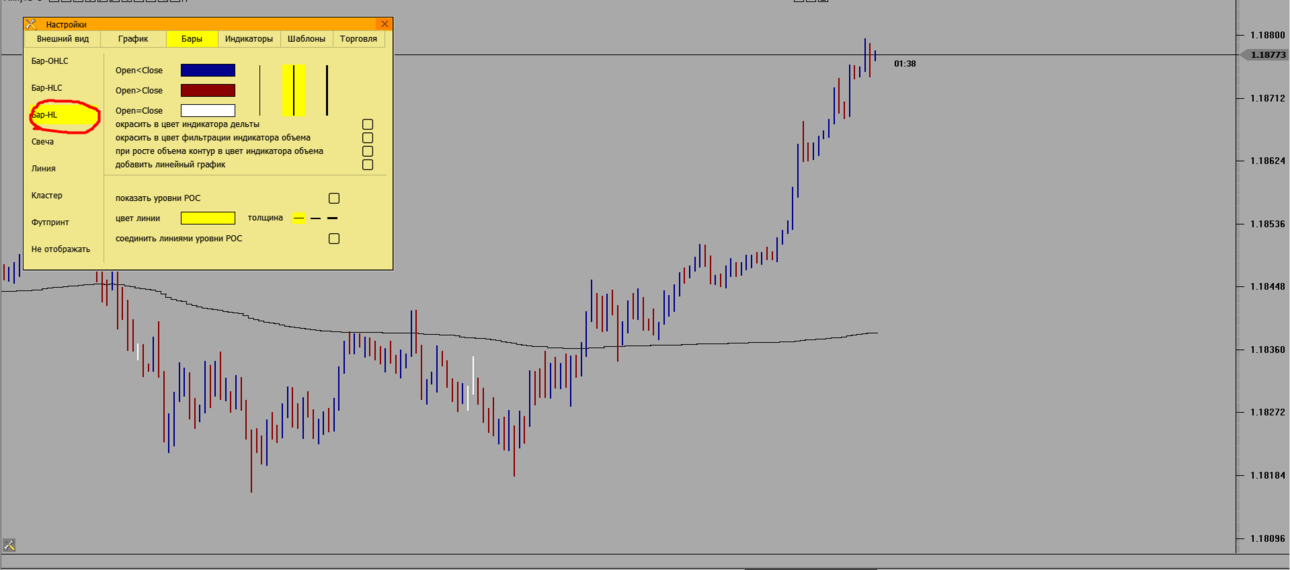Screen dimensions: 1290x570
Task: Click the Open>Close label
Action: pos(139,91)
